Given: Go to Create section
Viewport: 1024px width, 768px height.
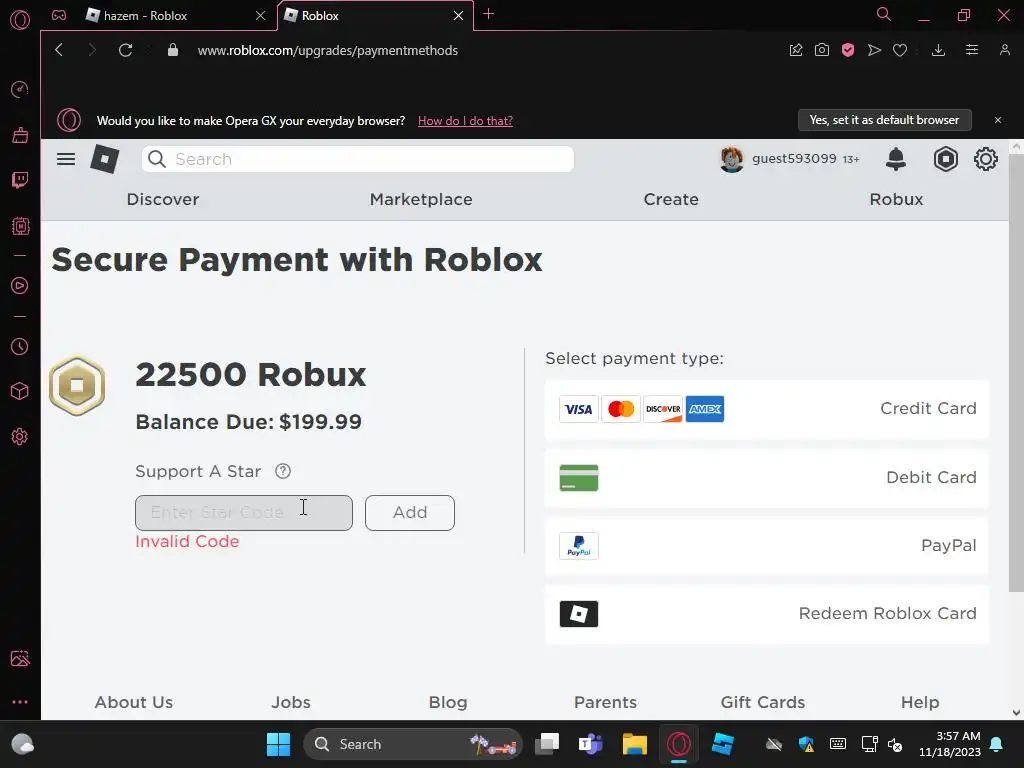Looking at the screenshot, I should coord(671,199).
